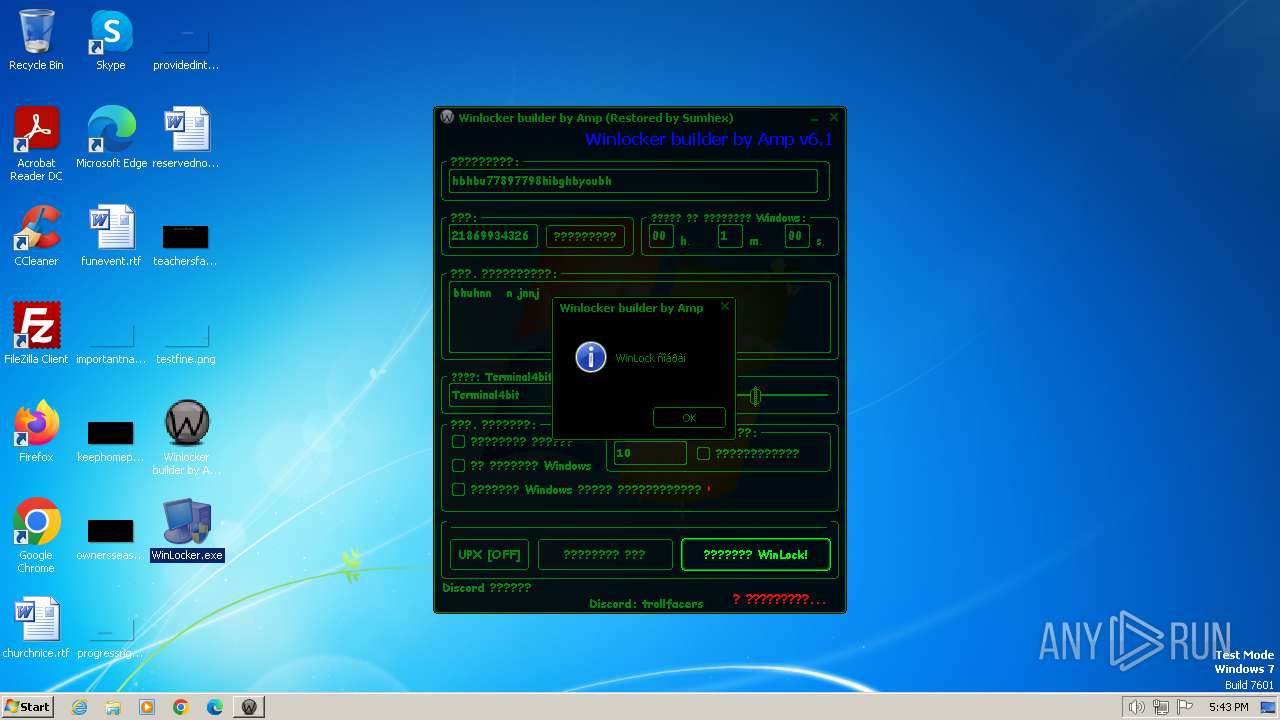Open the Windows Media Player taskbar icon
This screenshot has height=720, width=1280.
(147, 707)
